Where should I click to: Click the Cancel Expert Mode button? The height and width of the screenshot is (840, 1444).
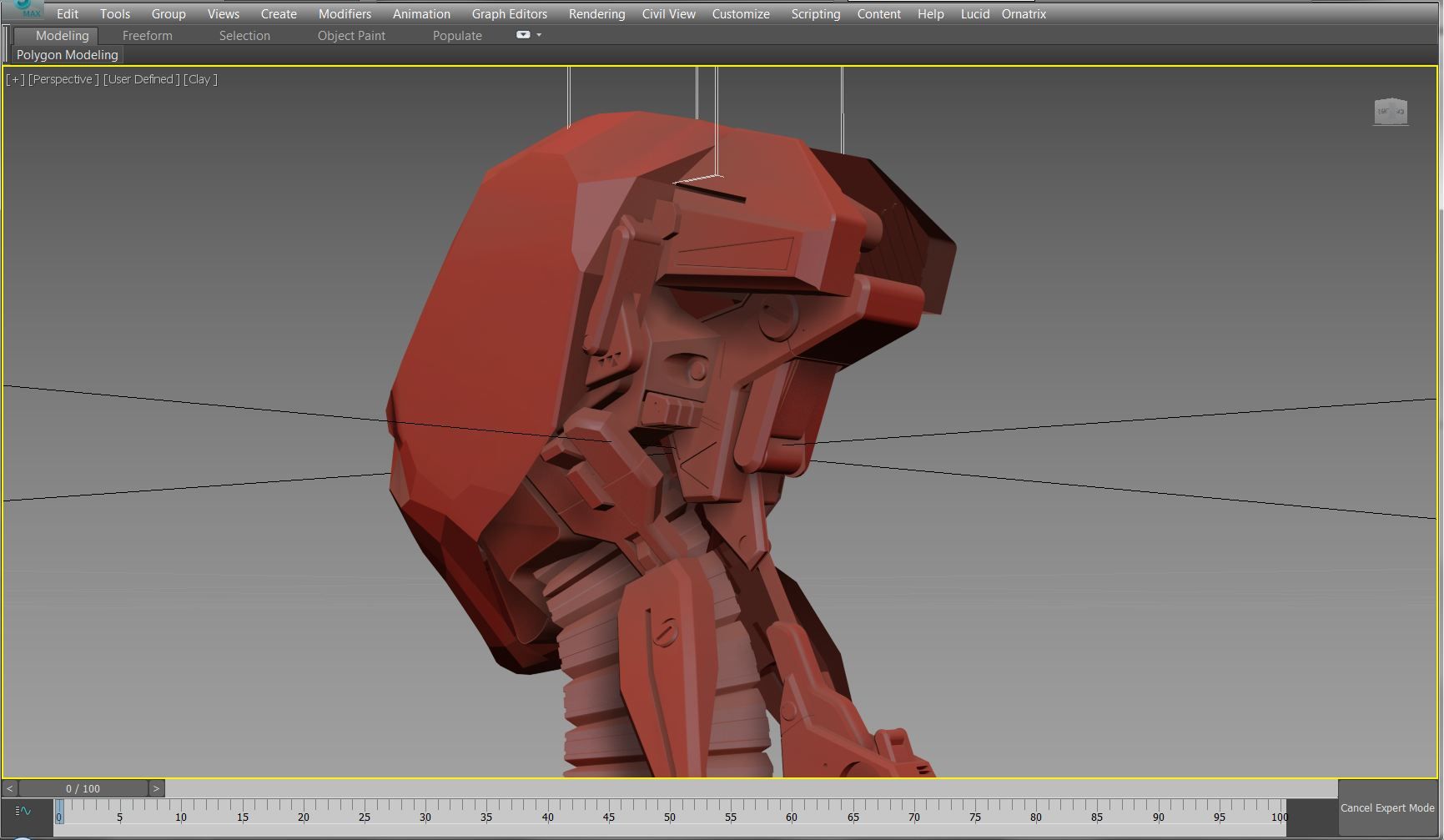click(x=1387, y=807)
